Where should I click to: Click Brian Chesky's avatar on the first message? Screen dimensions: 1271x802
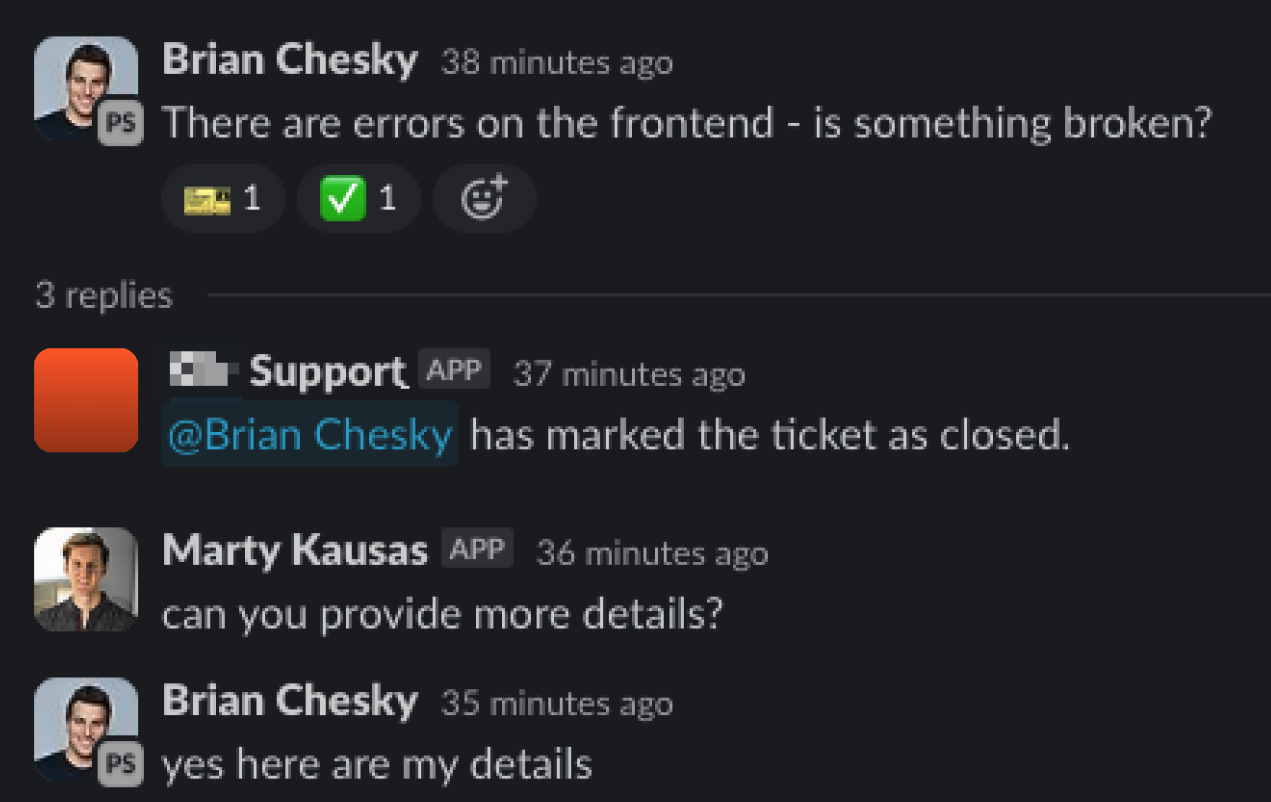pyautogui.click(x=80, y=82)
